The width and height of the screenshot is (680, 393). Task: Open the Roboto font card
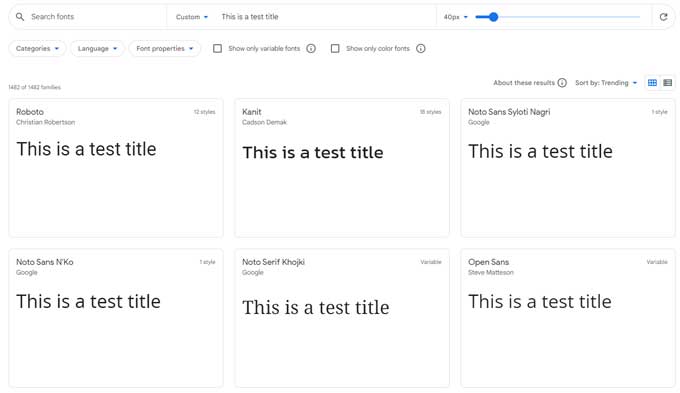pyautogui.click(x=116, y=168)
